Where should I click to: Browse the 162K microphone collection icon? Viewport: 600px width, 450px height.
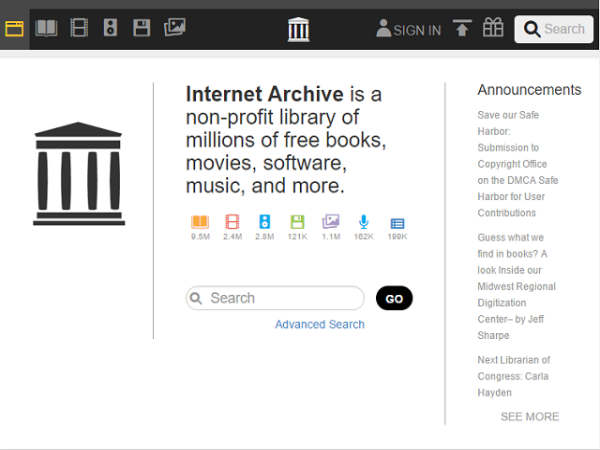(363, 223)
